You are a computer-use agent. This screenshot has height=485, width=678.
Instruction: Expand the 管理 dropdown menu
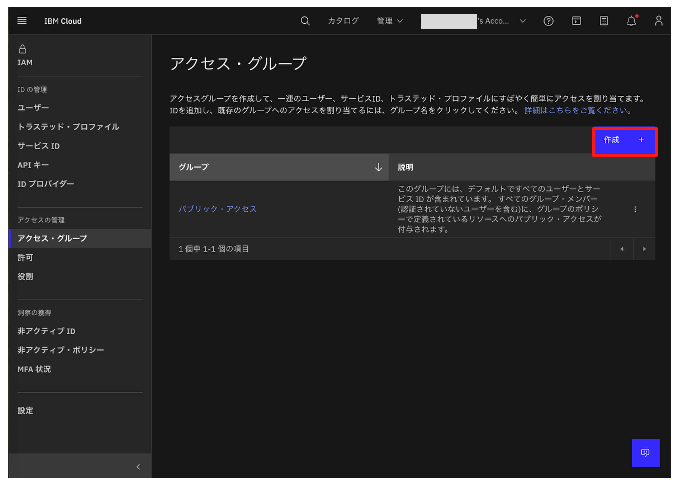pos(390,20)
